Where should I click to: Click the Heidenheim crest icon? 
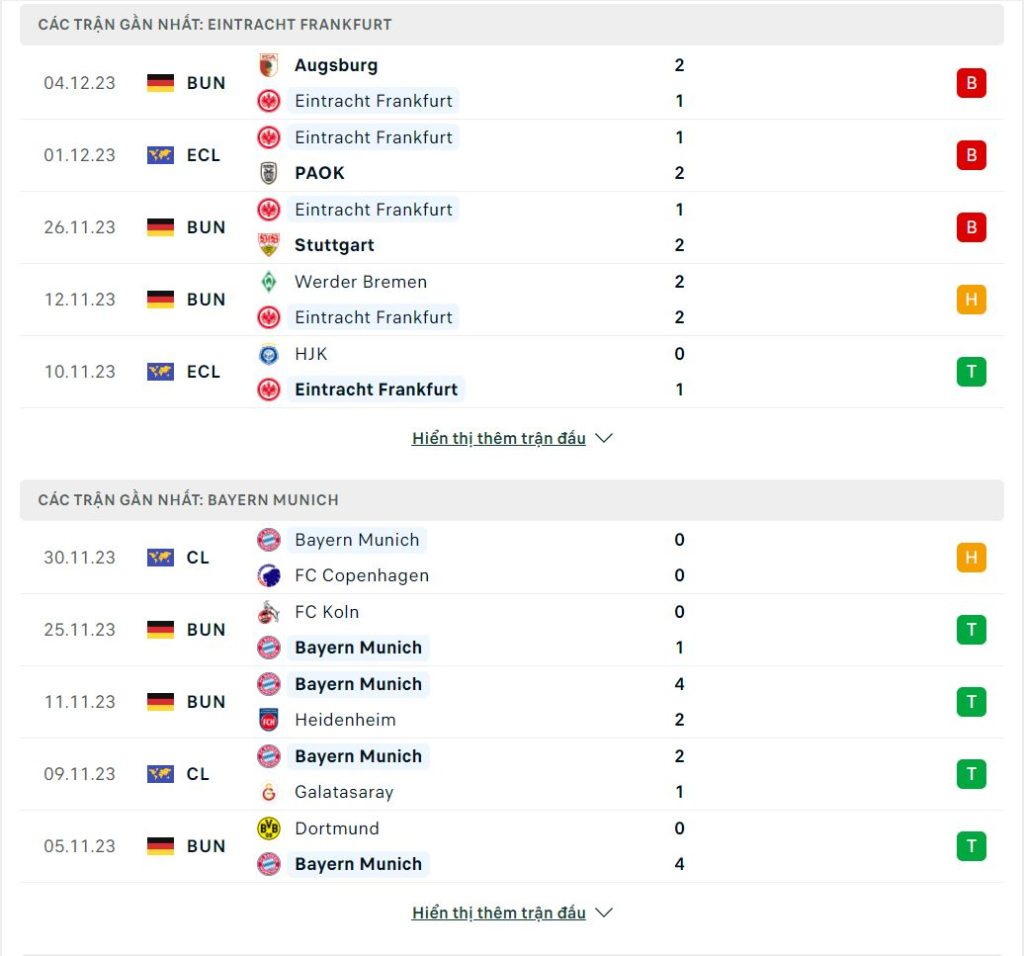pos(268,720)
